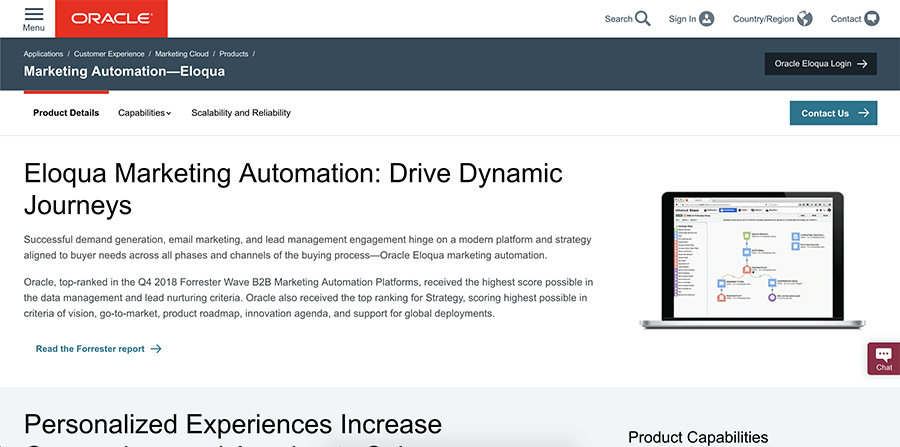The image size is (900, 447).
Task: Go to Applications breadcrumb
Action: coord(43,54)
